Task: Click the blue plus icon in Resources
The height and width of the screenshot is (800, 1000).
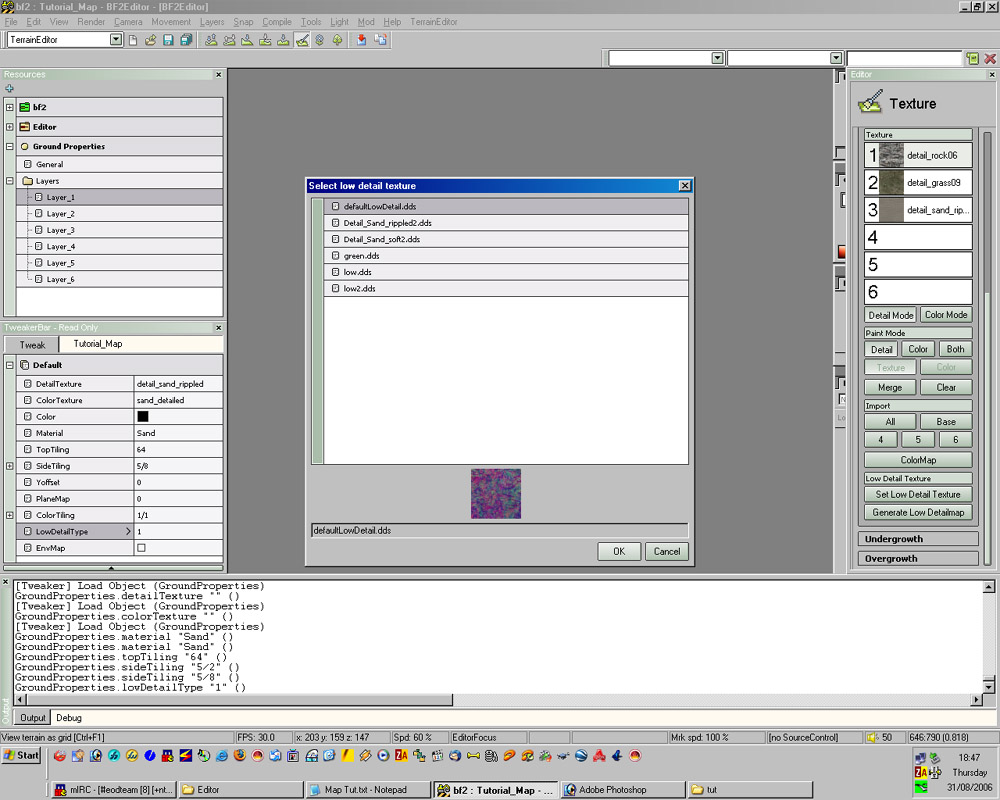Action: [10, 89]
